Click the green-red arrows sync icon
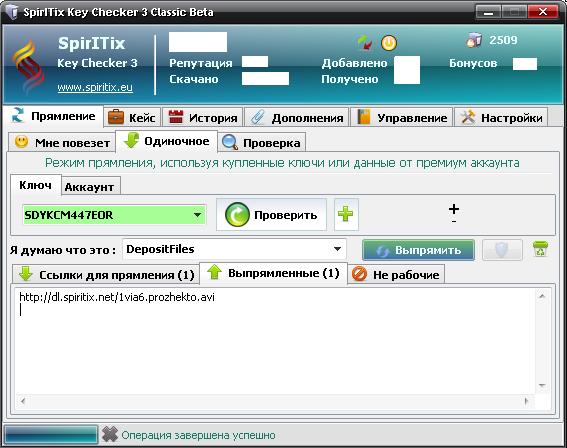 [365, 43]
